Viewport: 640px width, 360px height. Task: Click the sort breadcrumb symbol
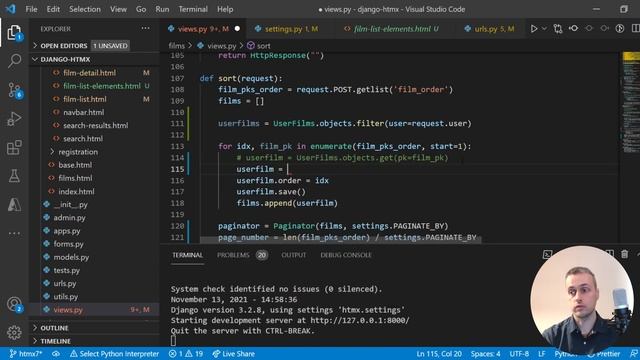coord(259,46)
